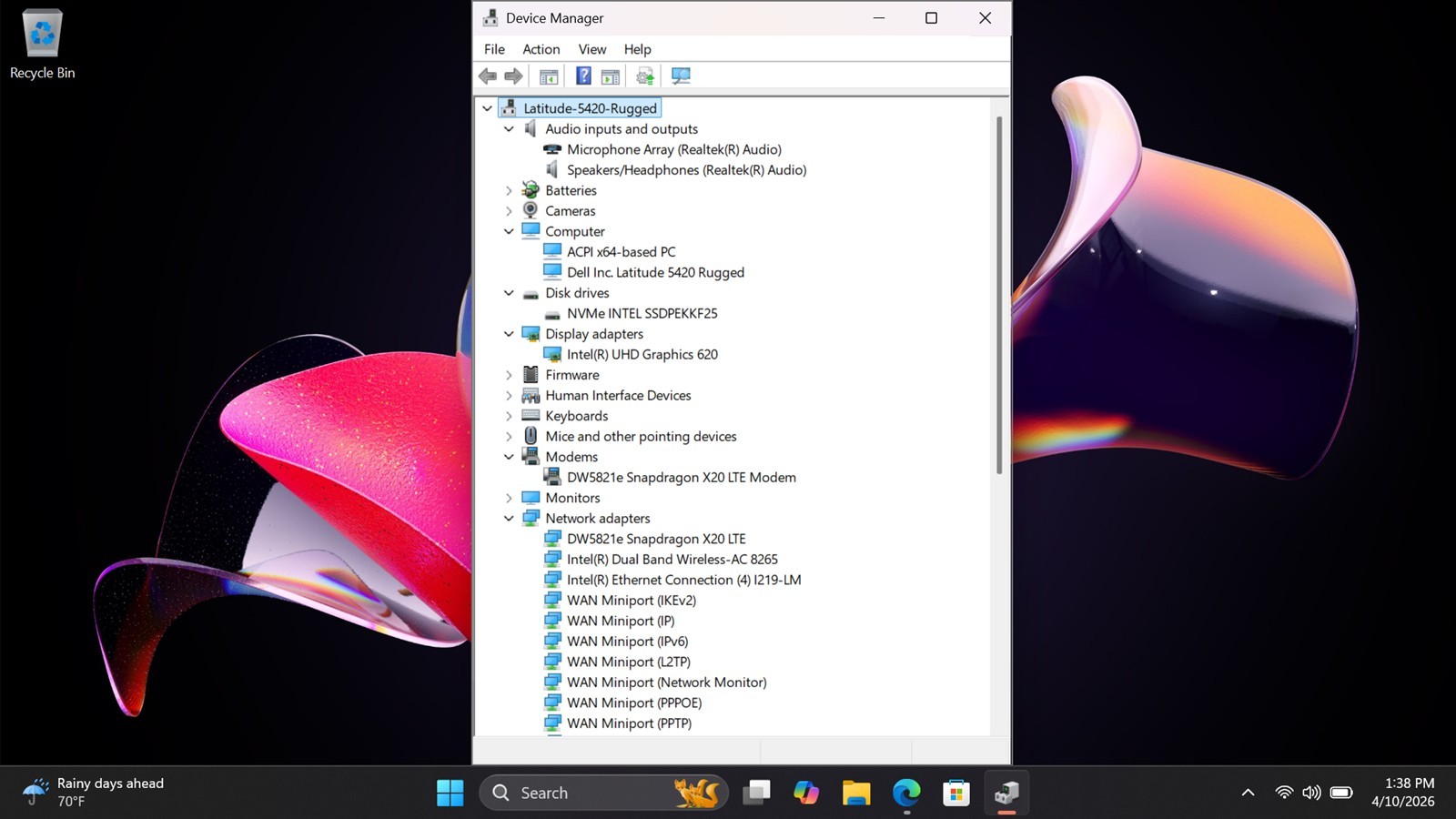
Task: Click the Forward arrow toolbar icon
Action: click(x=513, y=76)
